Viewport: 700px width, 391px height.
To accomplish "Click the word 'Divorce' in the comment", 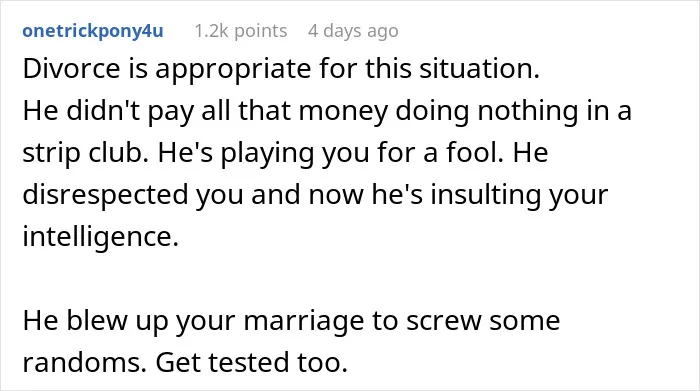I will (71, 70).
